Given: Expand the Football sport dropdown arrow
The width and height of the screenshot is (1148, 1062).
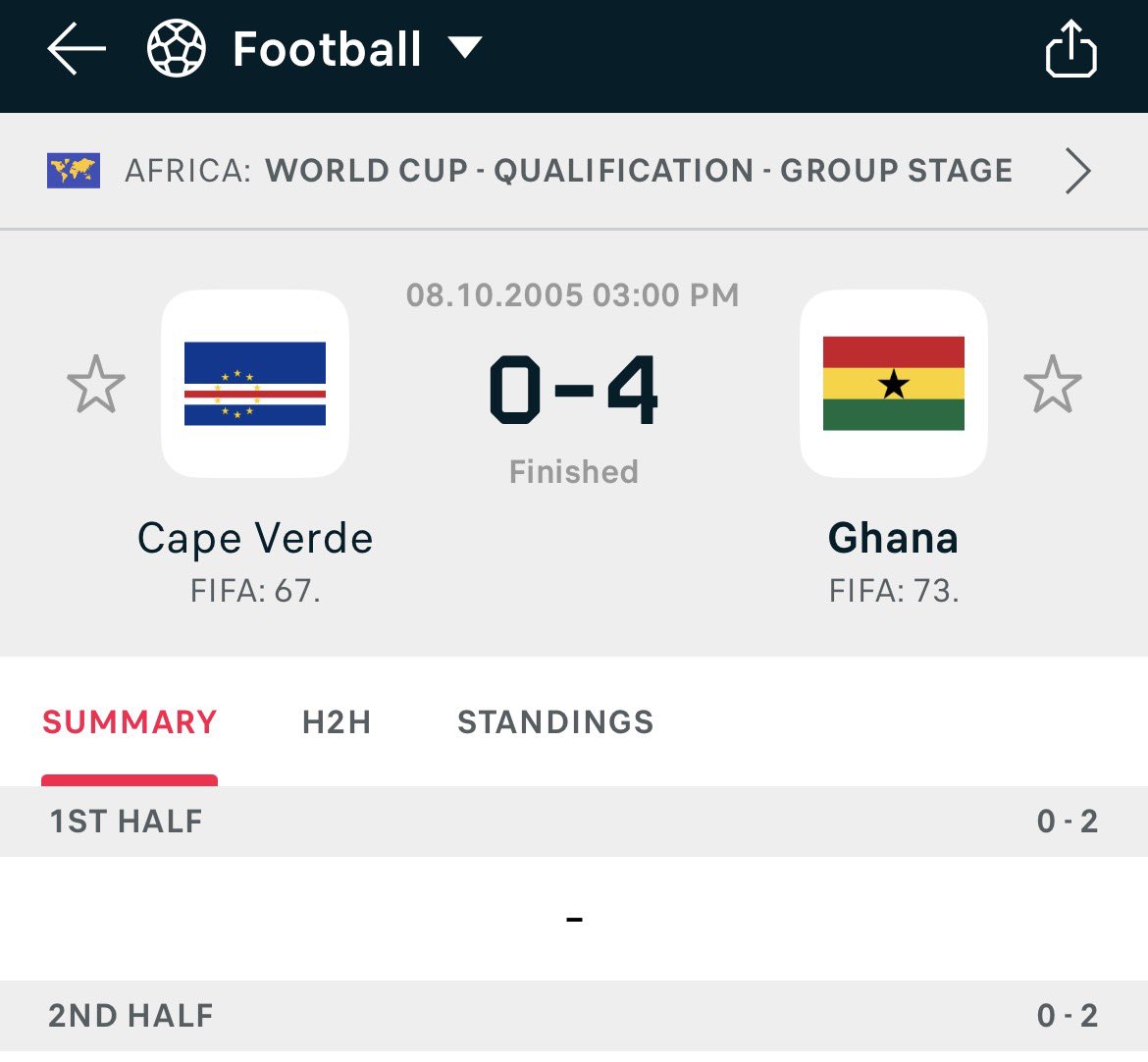Looking at the screenshot, I should (x=465, y=48).
